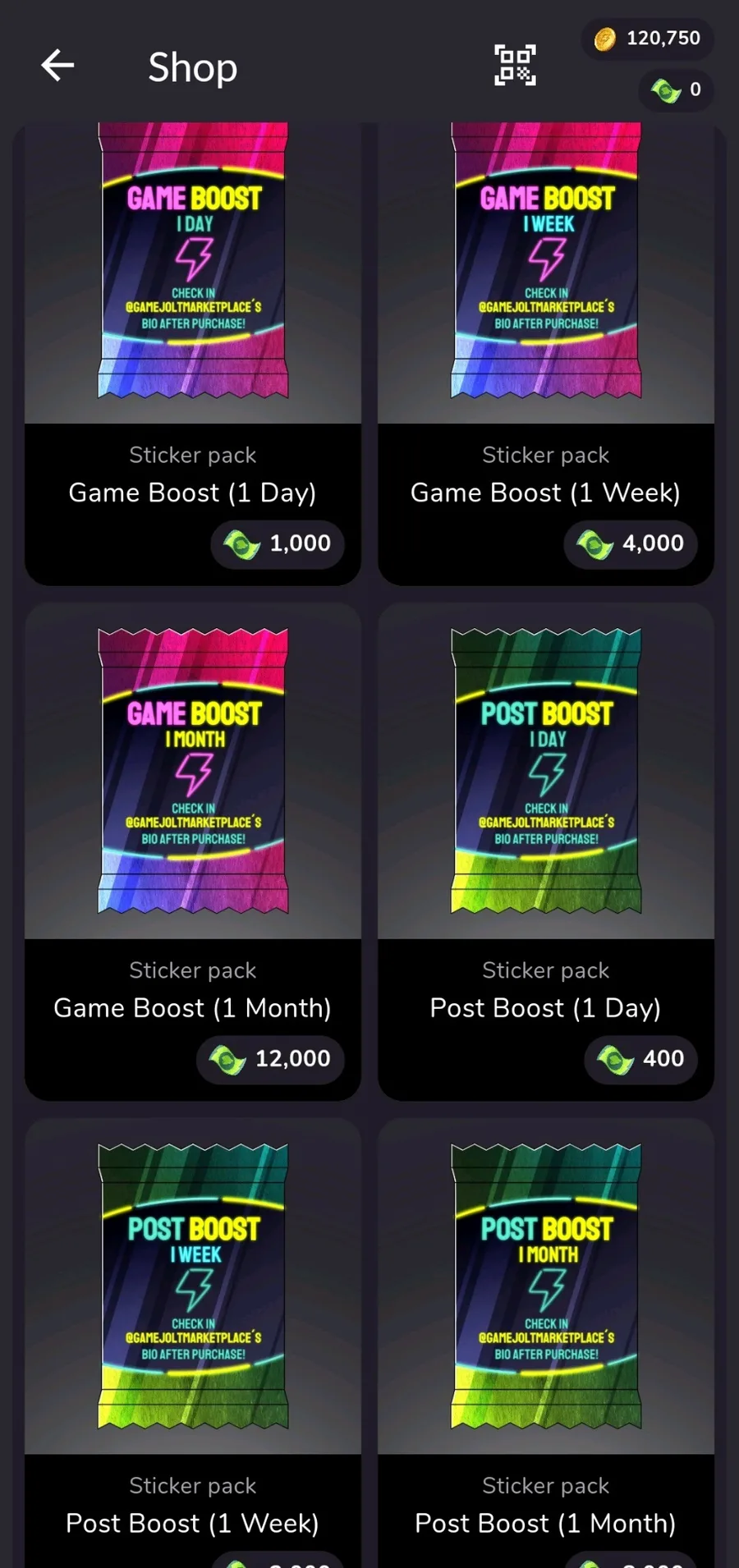Select the Post Boost 1 Month pack image

pos(546,1286)
